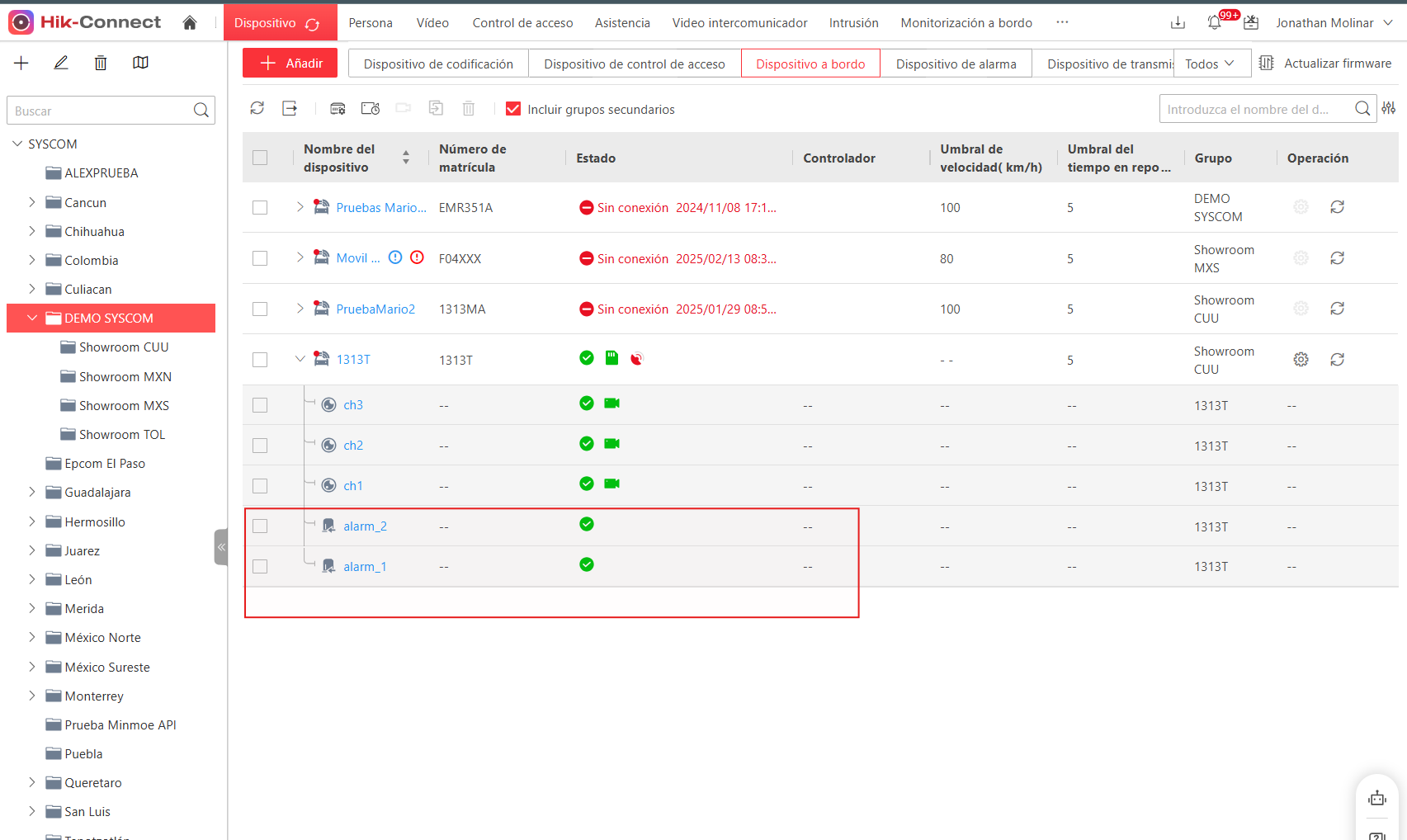The image size is (1407, 840).
Task: Click the download icon in top bar
Action: 1178,23
